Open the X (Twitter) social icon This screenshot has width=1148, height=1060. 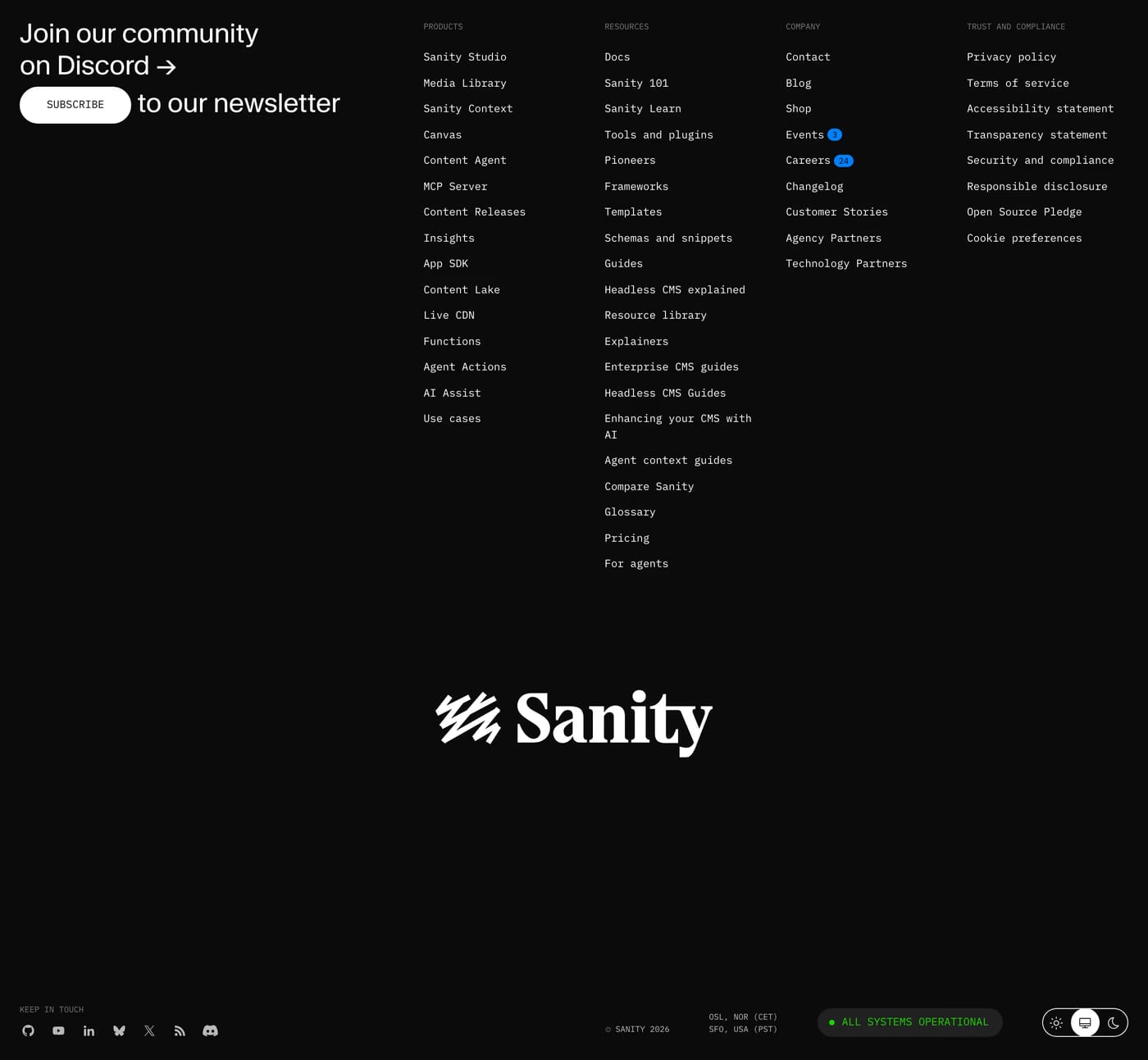[149, 1030]
